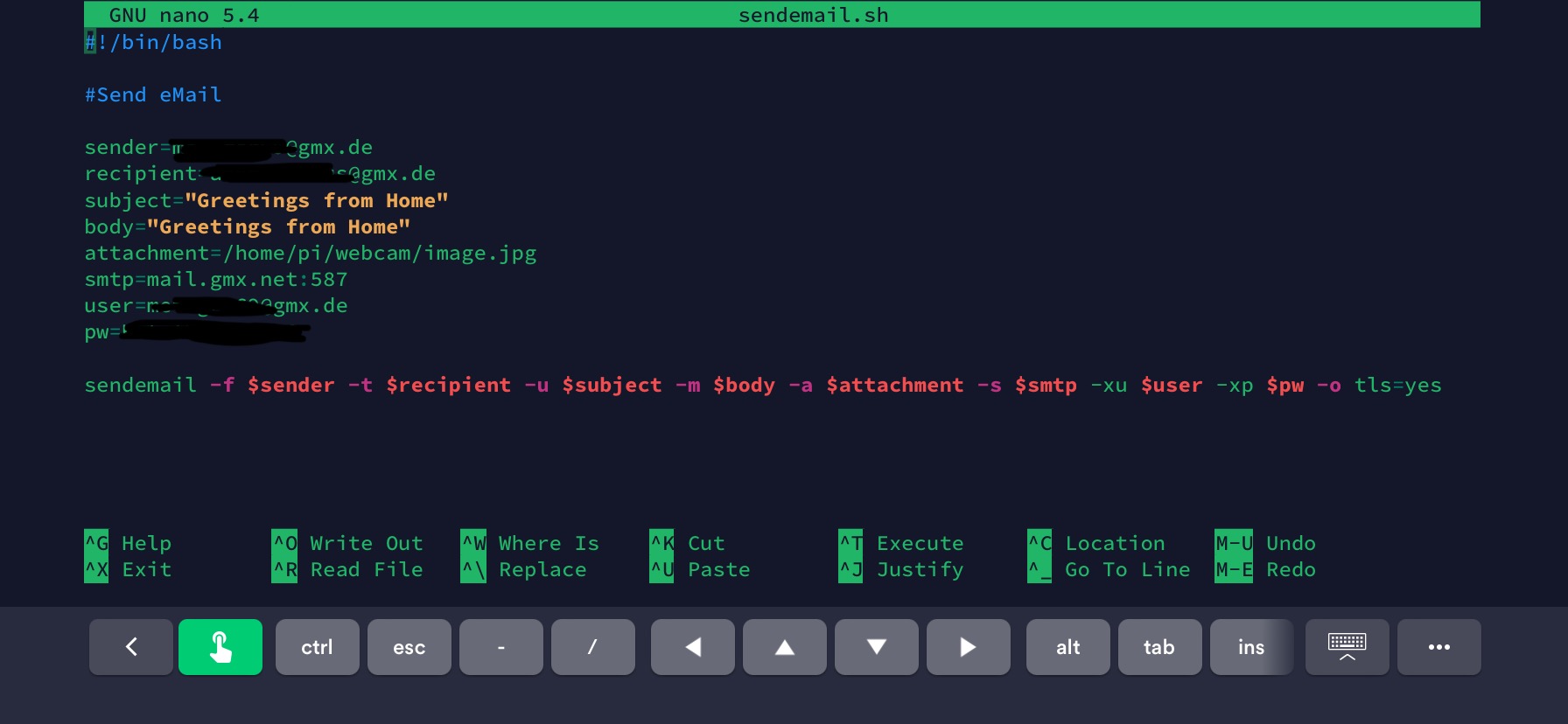1568x724 pixels.
Task: Tap the alt modifier key
Action: (1068, 647)
